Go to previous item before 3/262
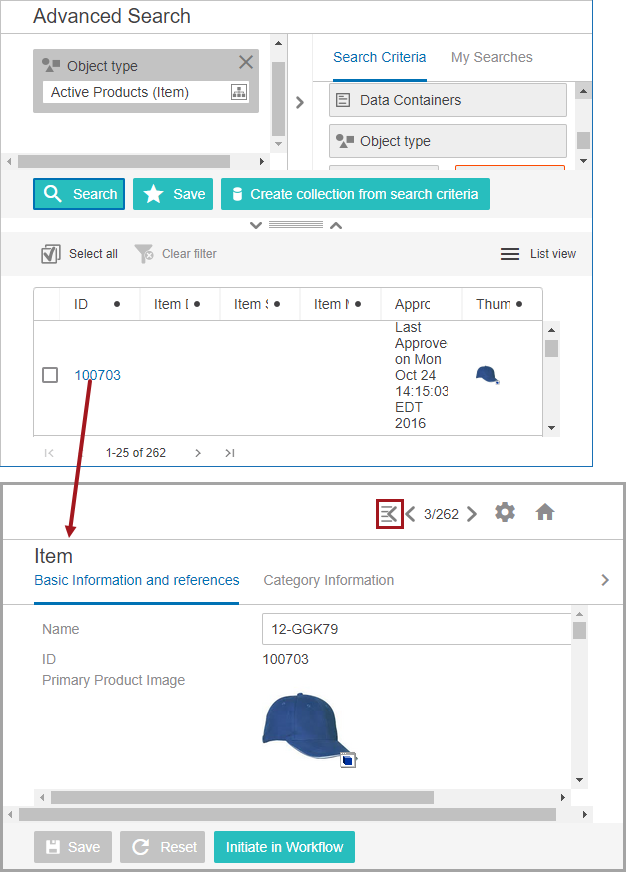This screenshot has width=626, height=872. (x=410, y=514)
